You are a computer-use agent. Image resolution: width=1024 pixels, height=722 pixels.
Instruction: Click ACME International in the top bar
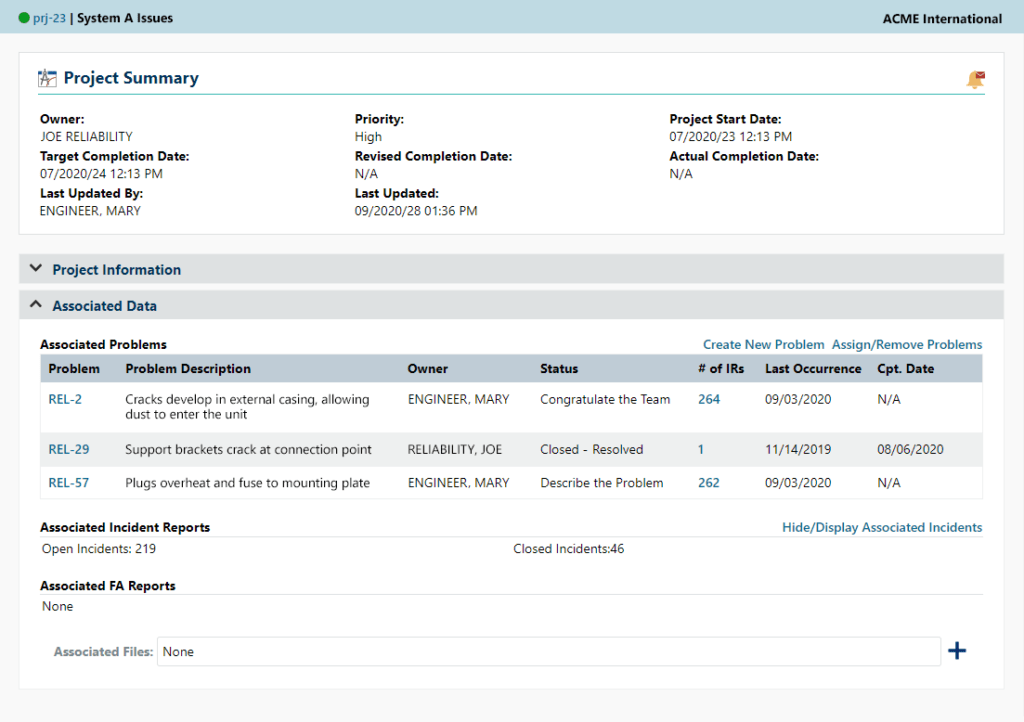[941, 18]
